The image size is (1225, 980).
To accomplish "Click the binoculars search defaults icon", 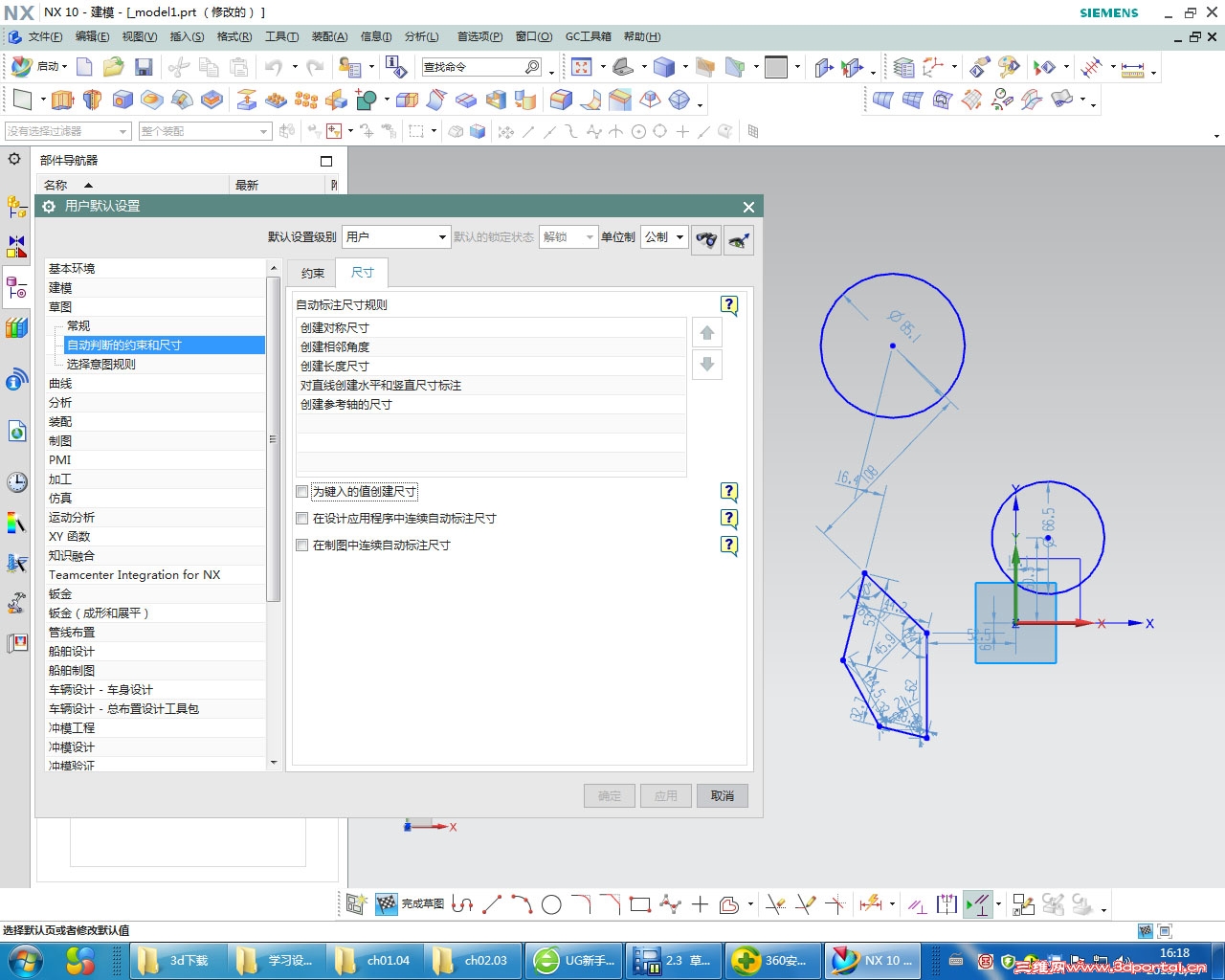I will [x=706, y=239].
